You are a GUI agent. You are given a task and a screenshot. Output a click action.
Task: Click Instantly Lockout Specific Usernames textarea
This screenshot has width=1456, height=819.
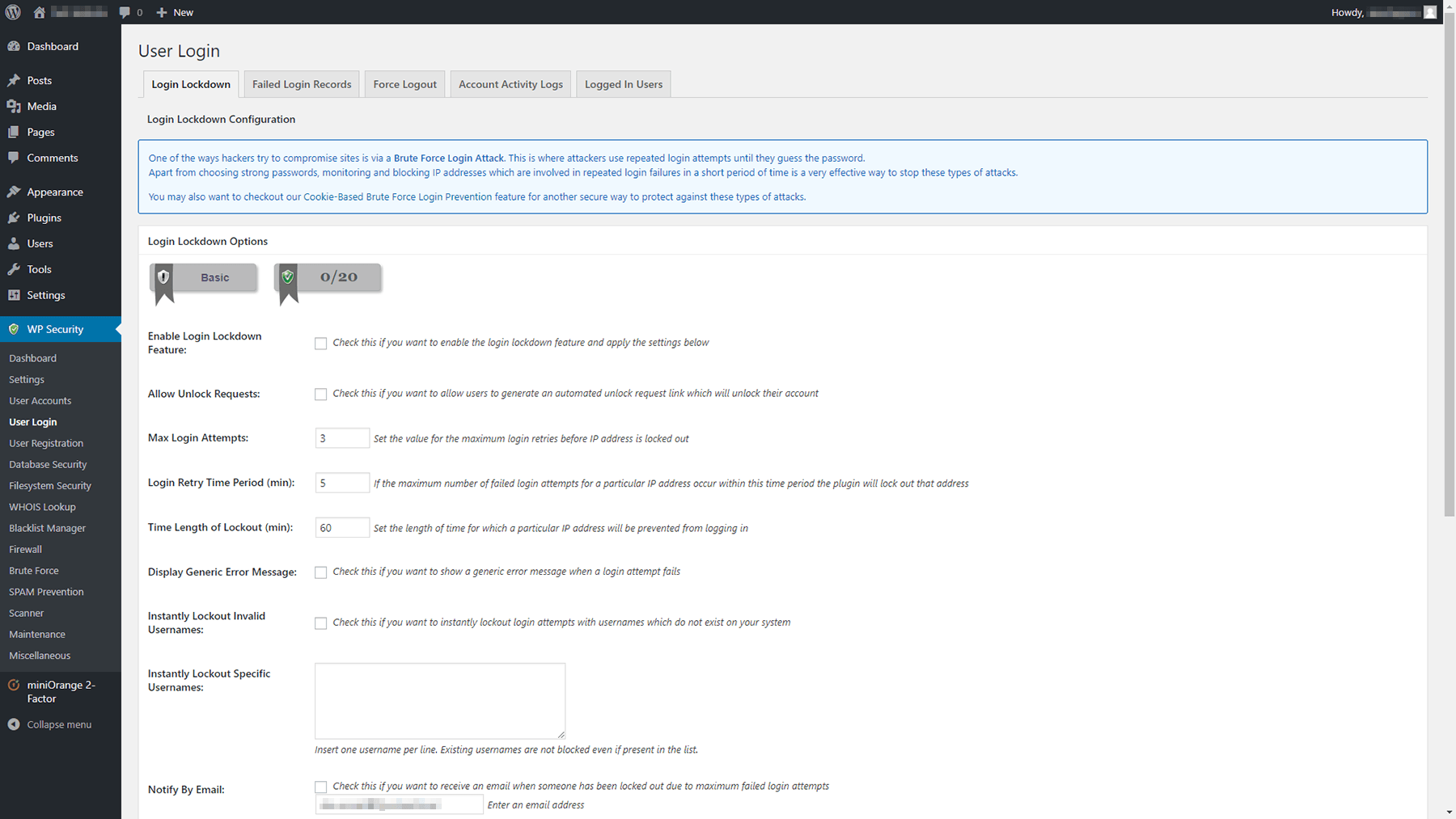[x=440, y=701]
